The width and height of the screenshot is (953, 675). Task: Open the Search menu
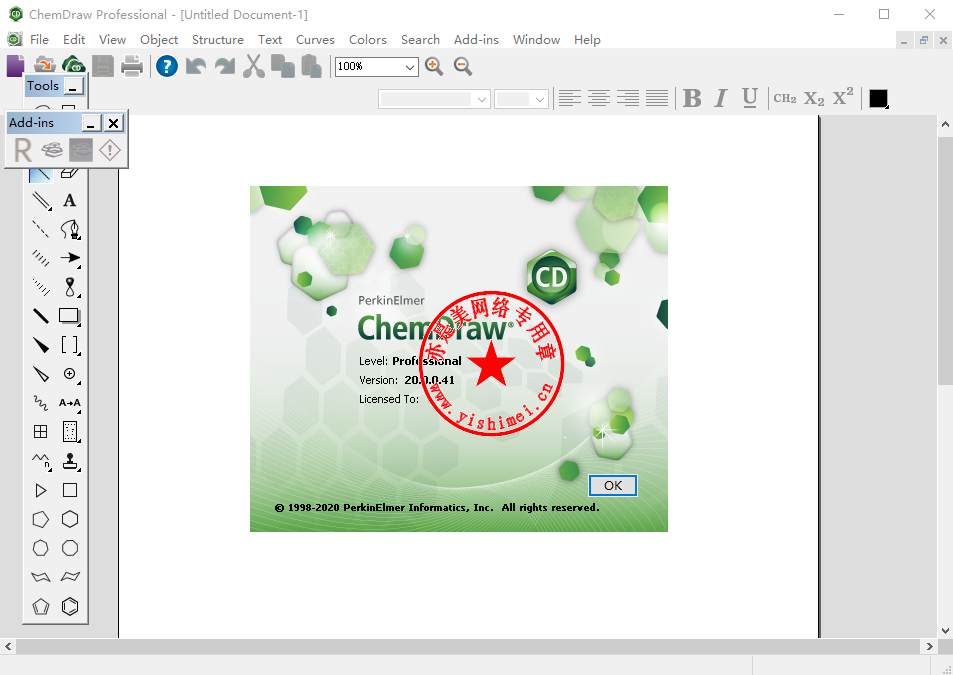[x=420, y=39]
